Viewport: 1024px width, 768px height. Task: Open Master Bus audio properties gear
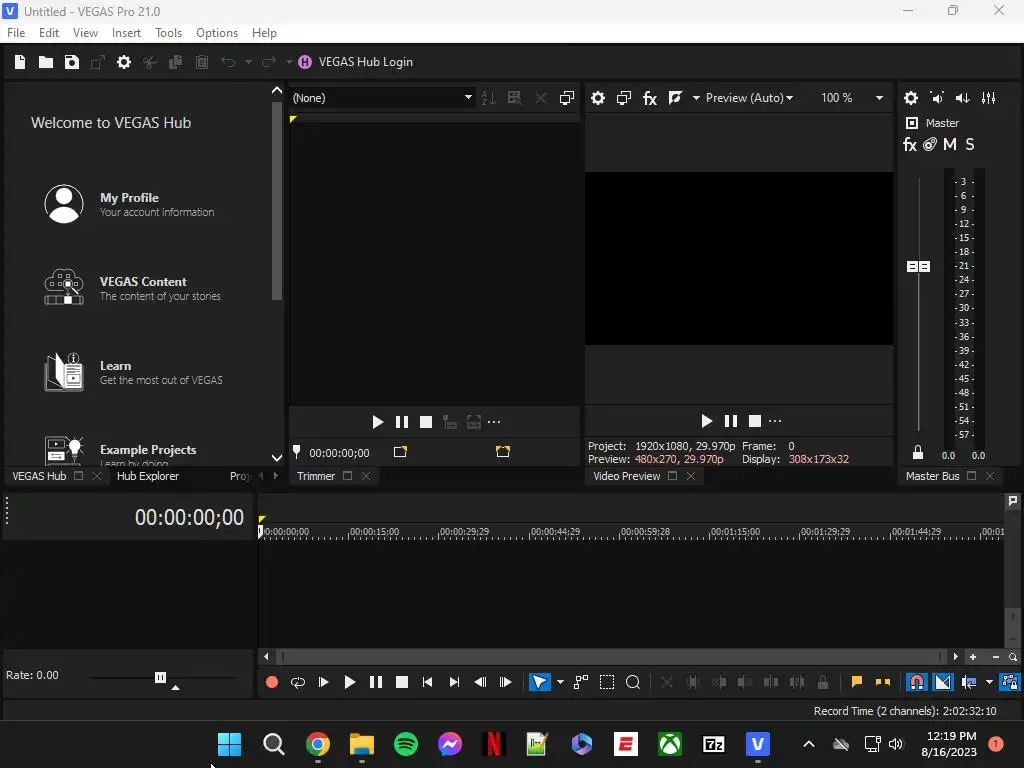point(911,98)
